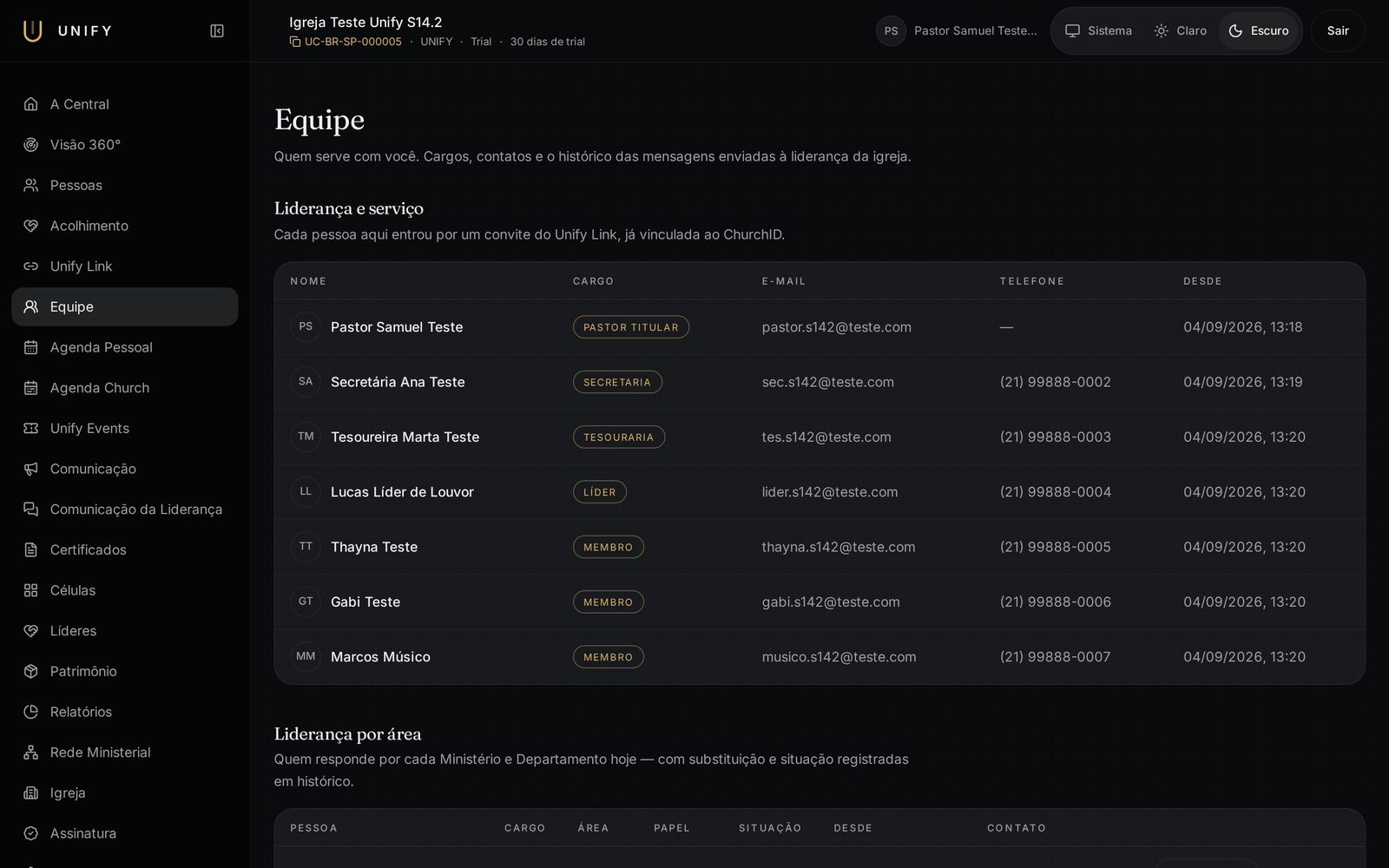Click the Unify Events ticket icon
Viewport: 1389px width, 868px height.
(x=31, y=428)
